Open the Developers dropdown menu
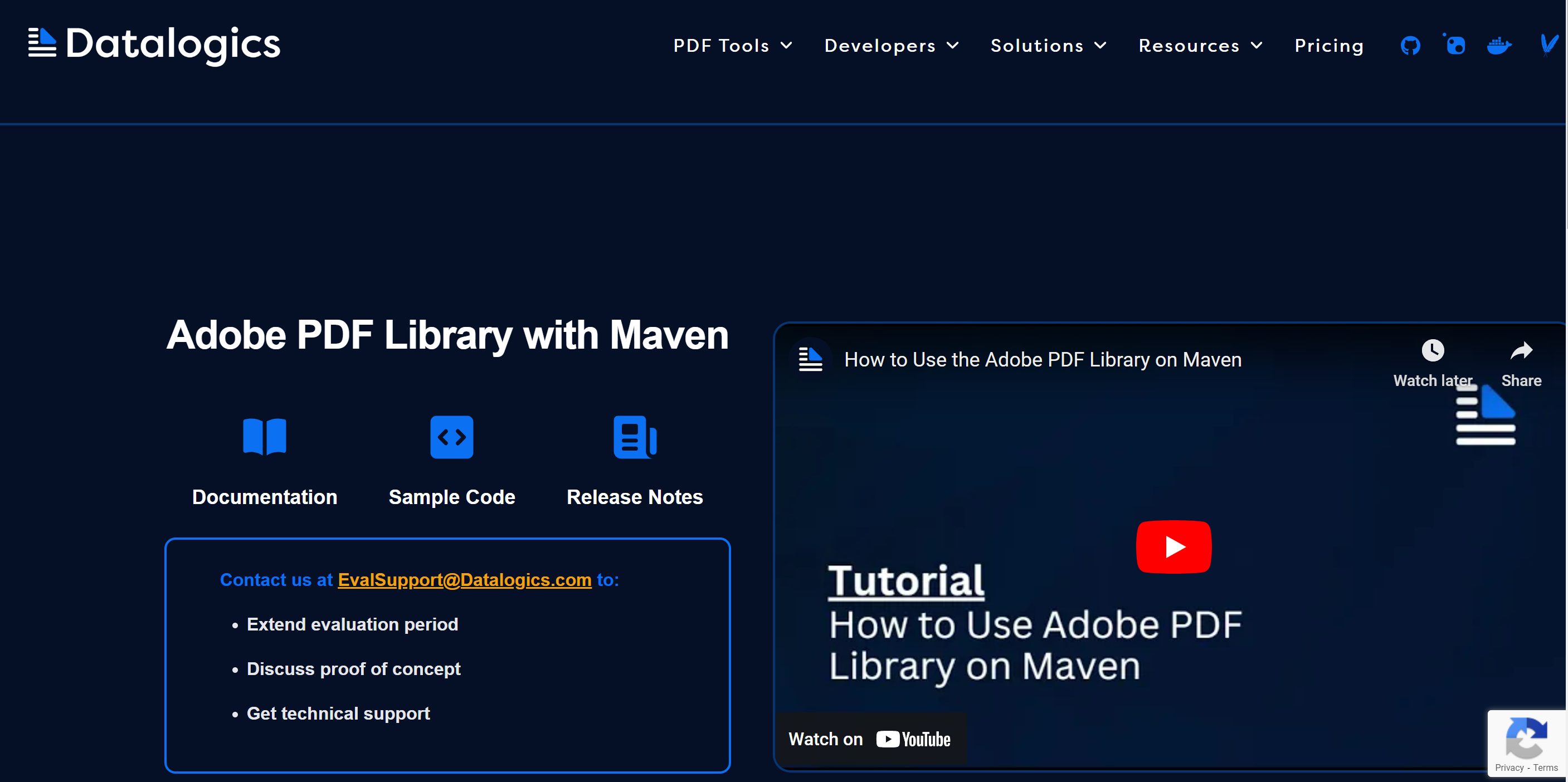This screenshot has height=782, width=1568. coord(891,45)
